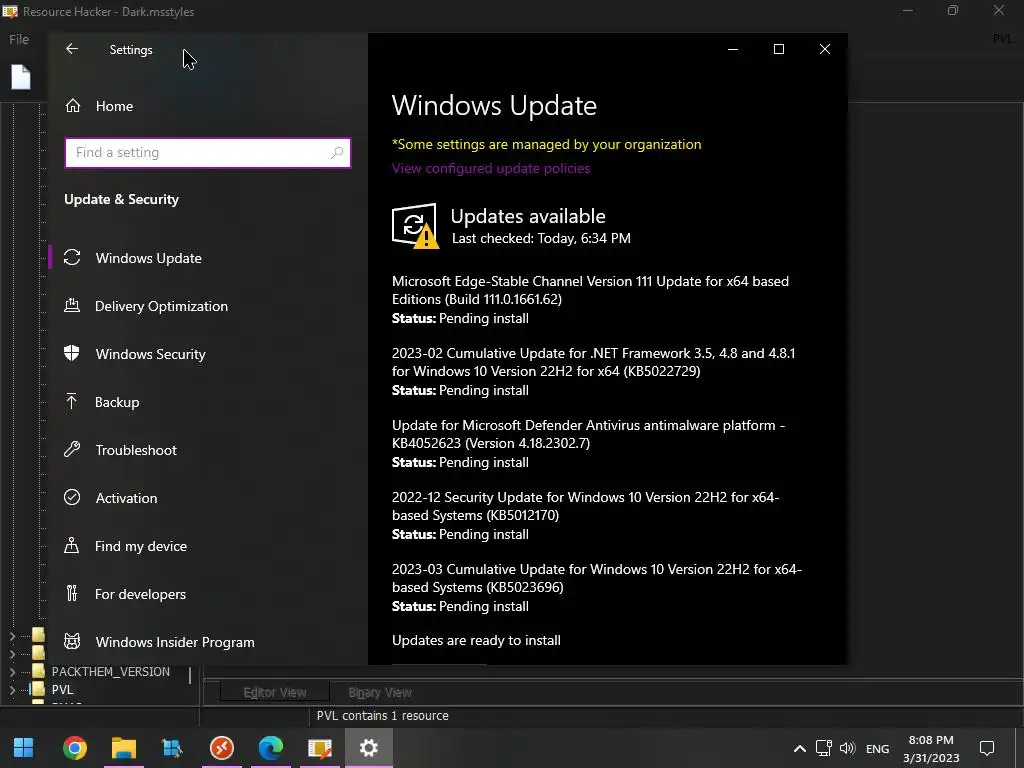Open volume speaker tray icon
Viewport: 1024px width, 768px height.
point(847,748)
